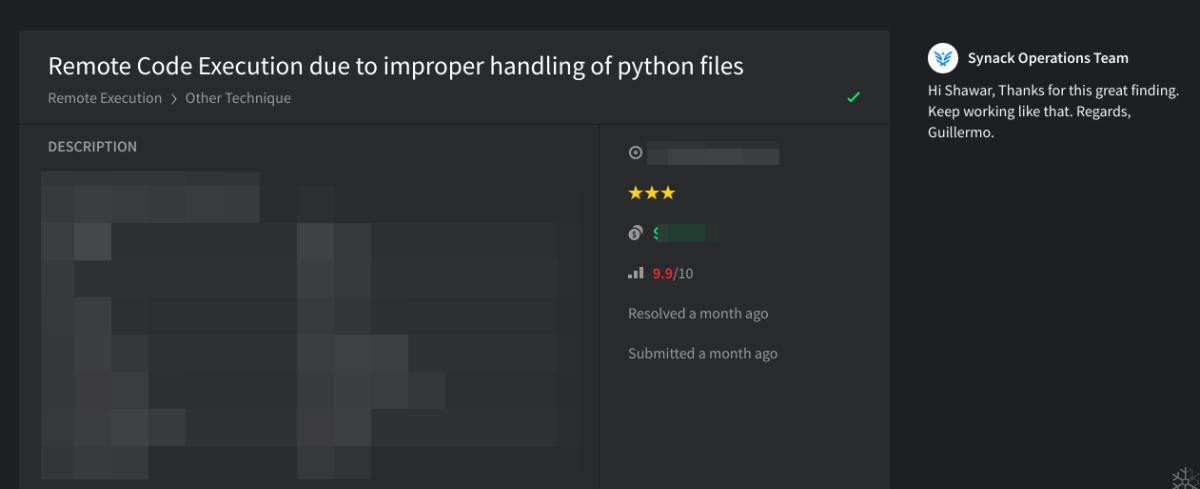The image size is (1200, 489).
Task: Click the coin payout icon
Action: [x=635, y=233]
